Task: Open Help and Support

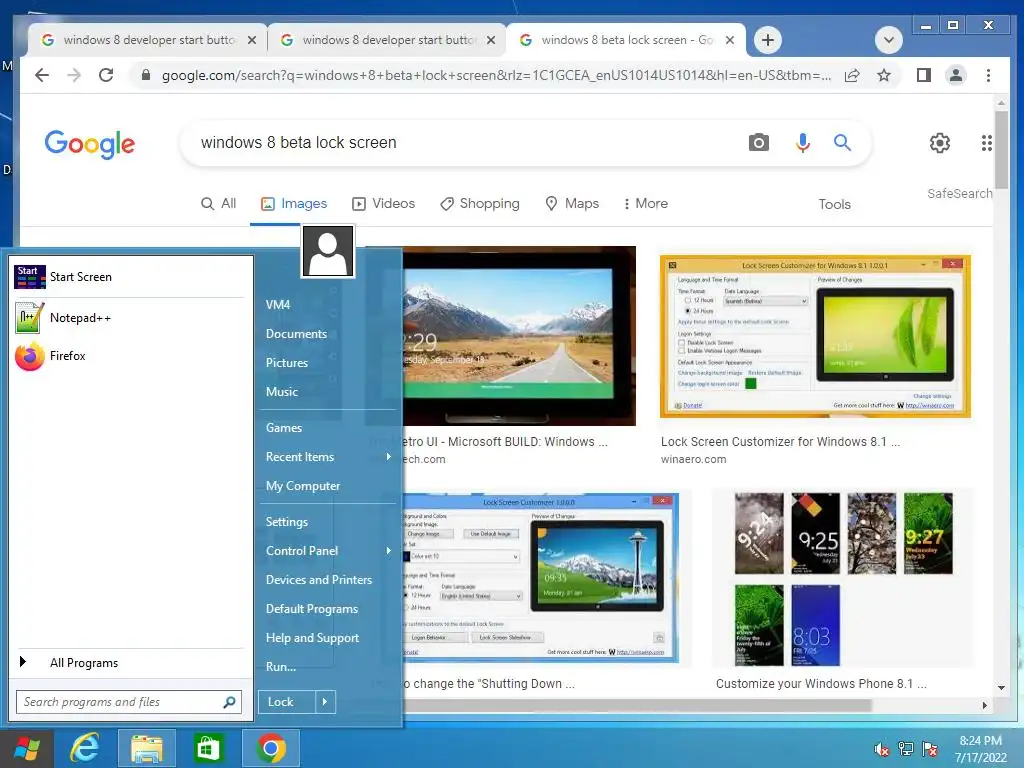Action: click(x=312, y=638)
